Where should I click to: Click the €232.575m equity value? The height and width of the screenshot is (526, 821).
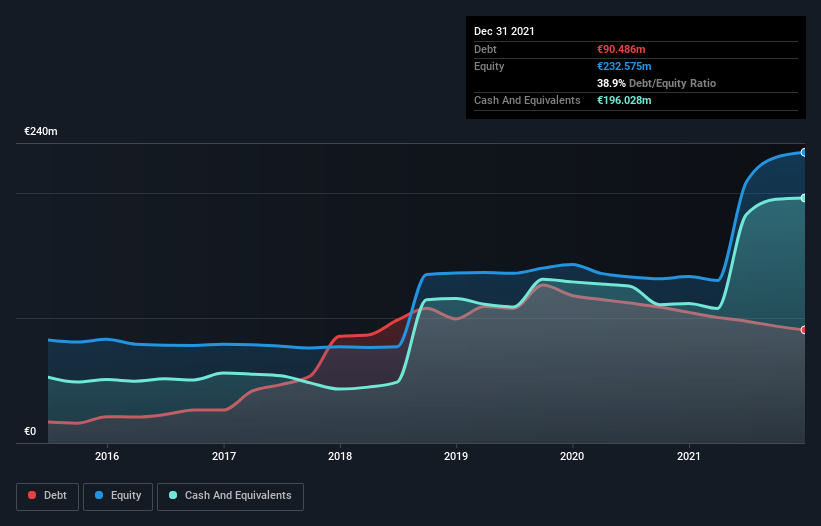(x=624, y=66)
